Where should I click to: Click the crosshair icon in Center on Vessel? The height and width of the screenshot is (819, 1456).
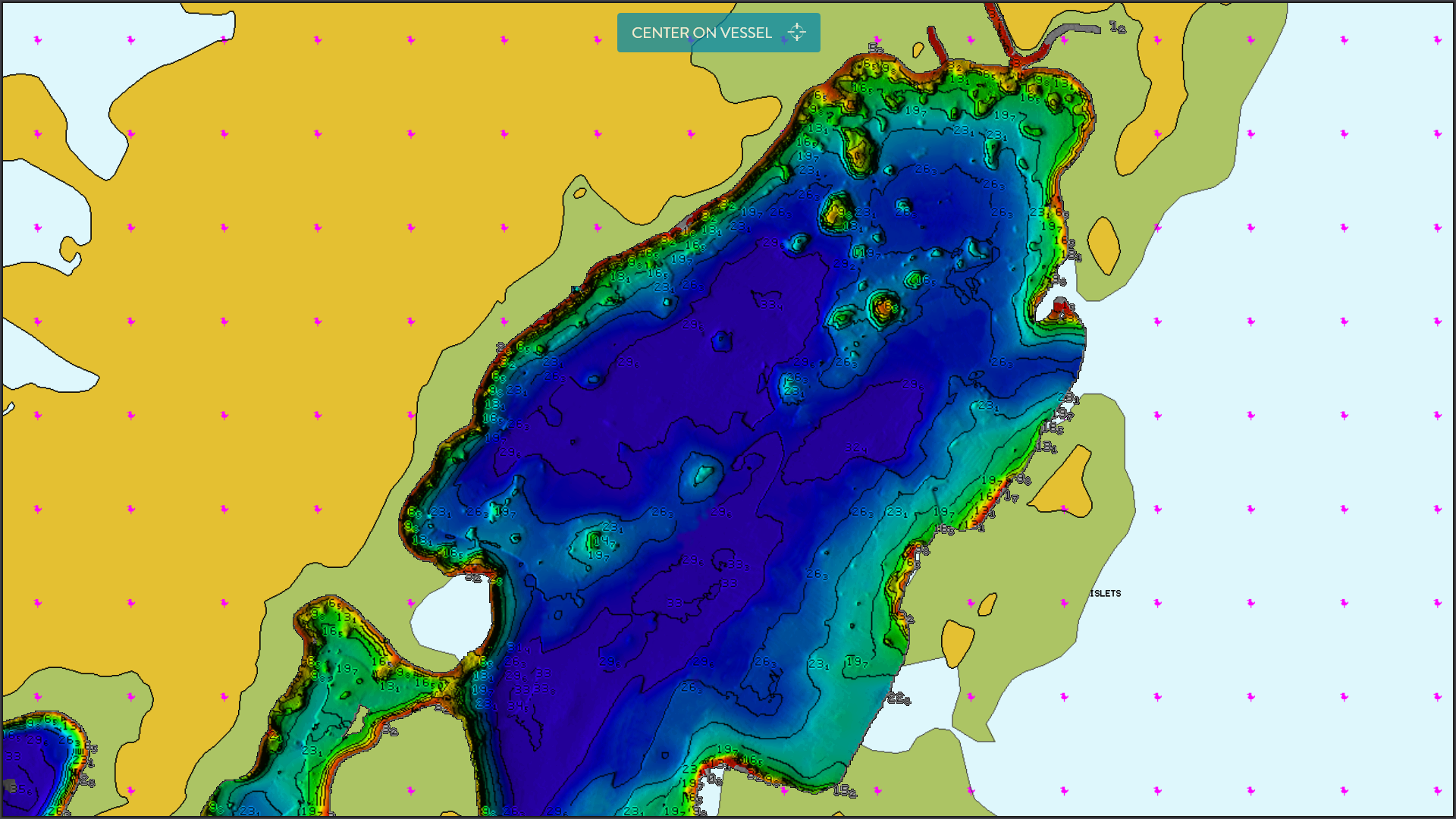(x=796, y=33)
